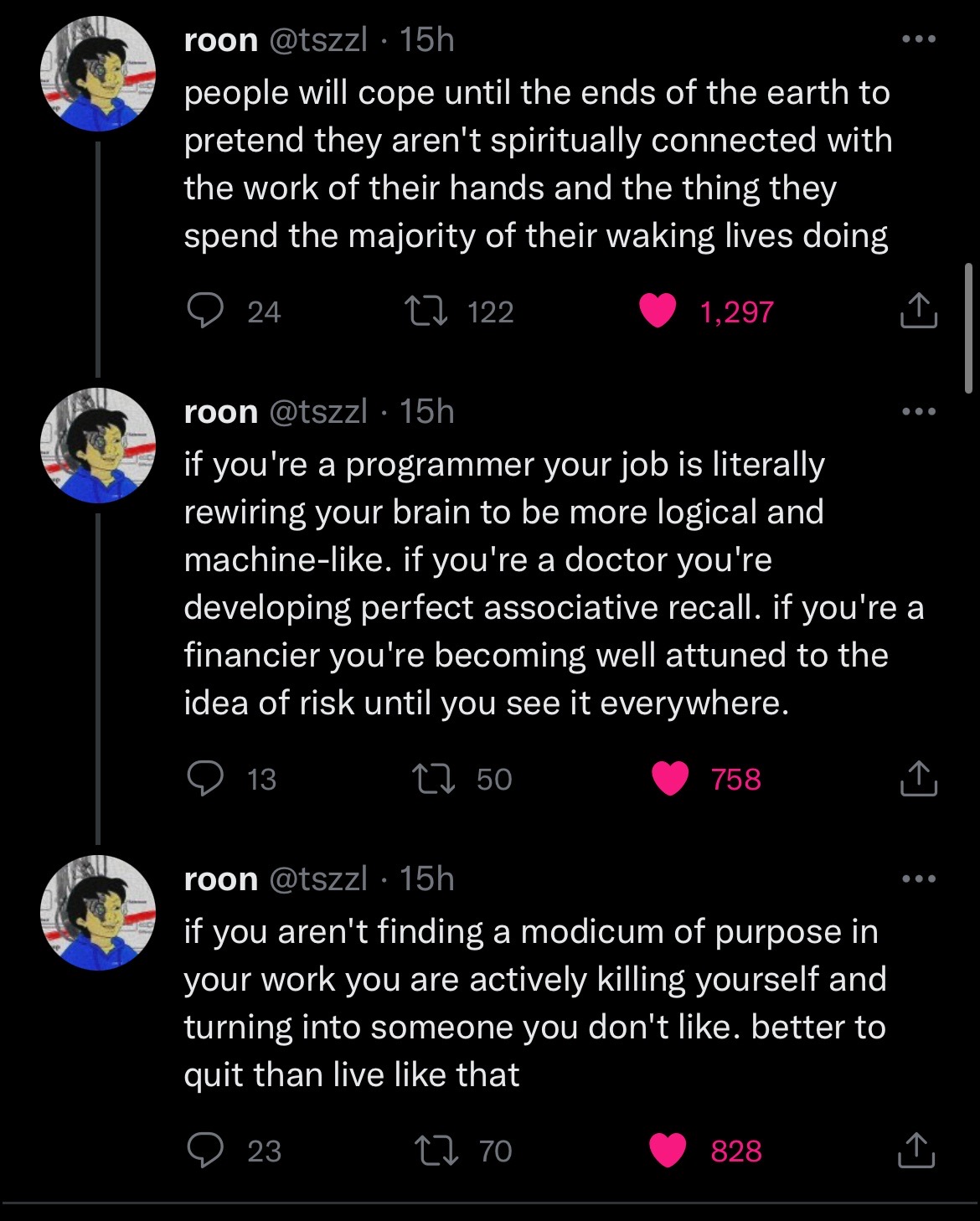Open the @tszzl handle on second tweet
The height and width of the screenshot is (1221, 980).
coord(317,411)
